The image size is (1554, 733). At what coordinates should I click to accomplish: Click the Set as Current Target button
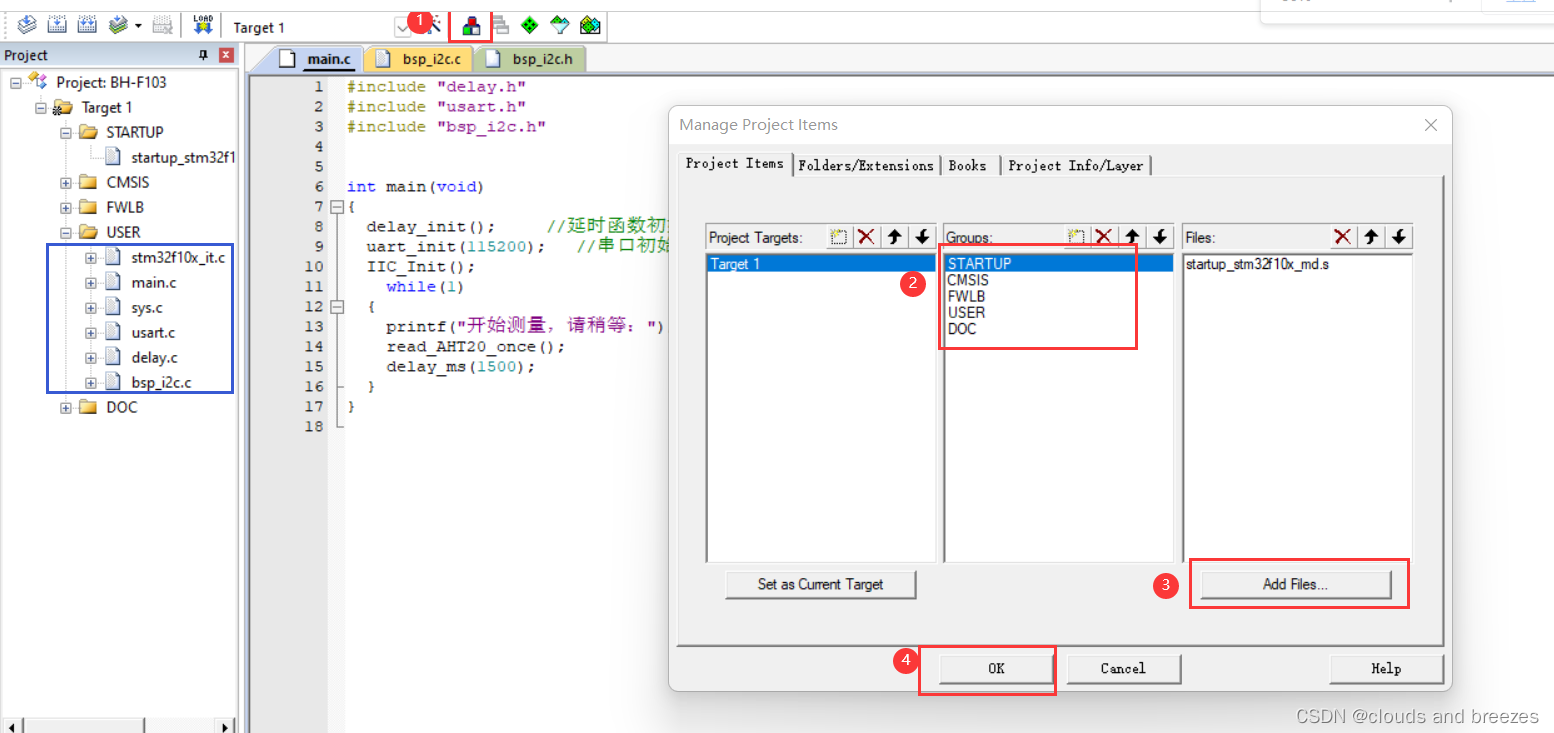(x=820, y=584)
